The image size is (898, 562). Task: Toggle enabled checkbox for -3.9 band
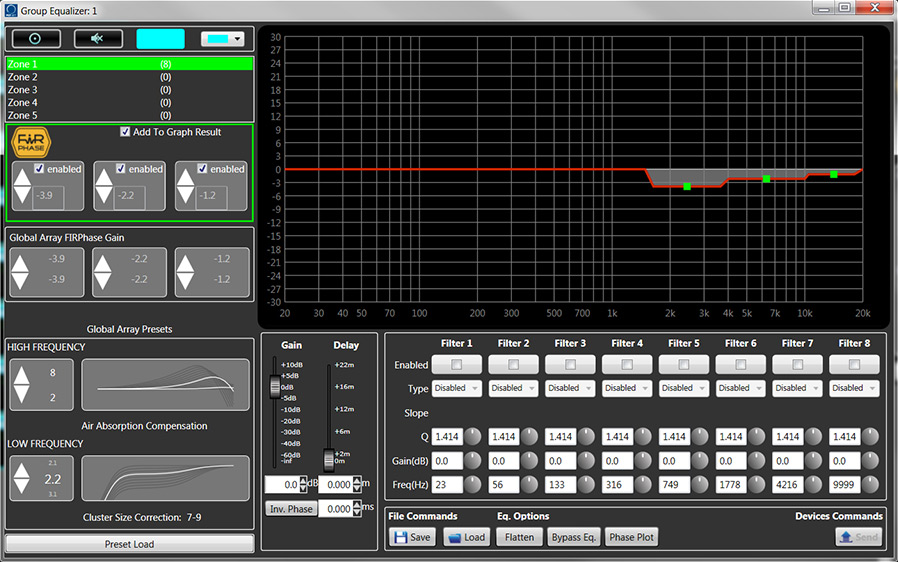(x=39, y=168)
